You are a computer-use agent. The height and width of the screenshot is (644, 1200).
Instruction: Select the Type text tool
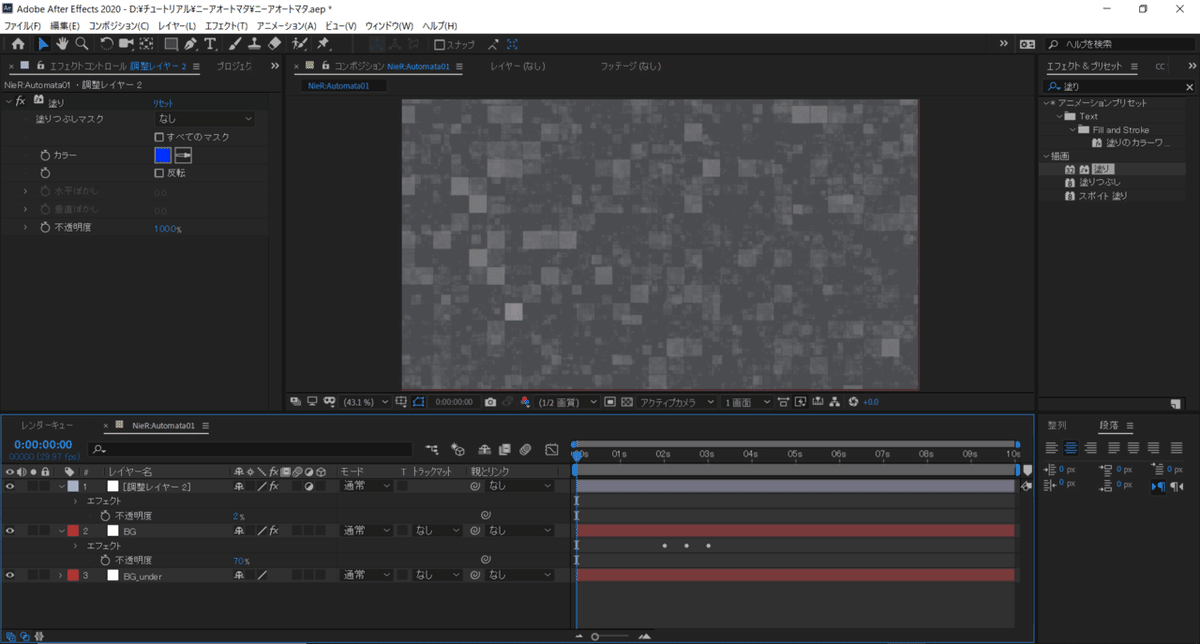210,44
